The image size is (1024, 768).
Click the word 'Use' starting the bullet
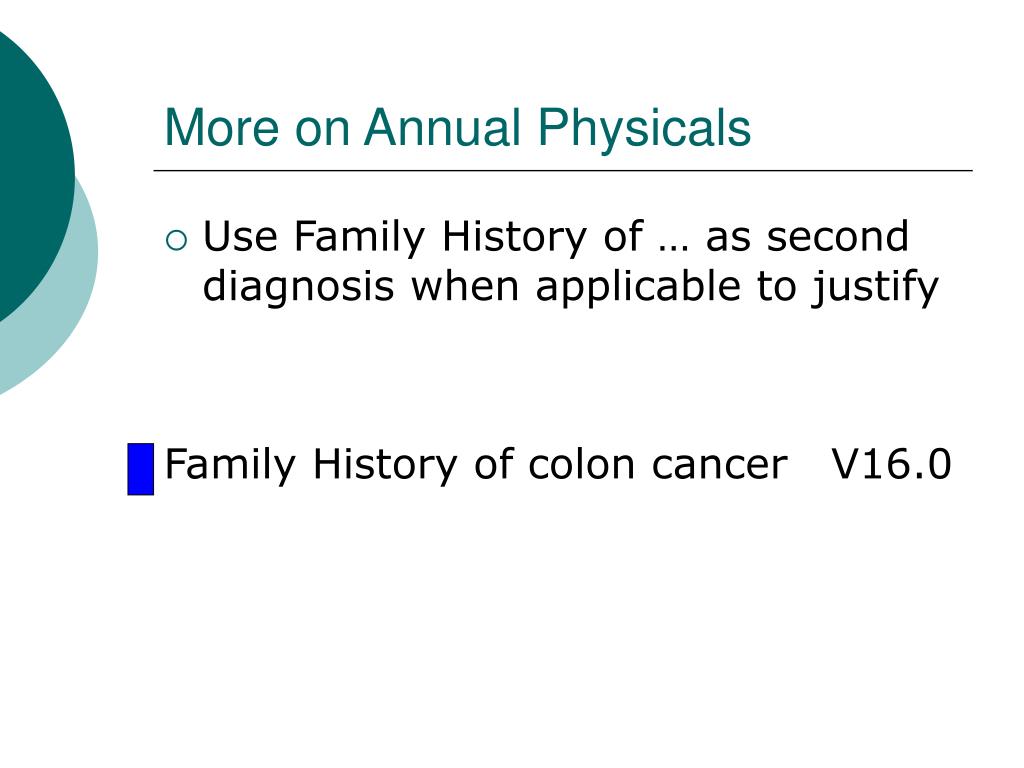(x=240, y=236)
